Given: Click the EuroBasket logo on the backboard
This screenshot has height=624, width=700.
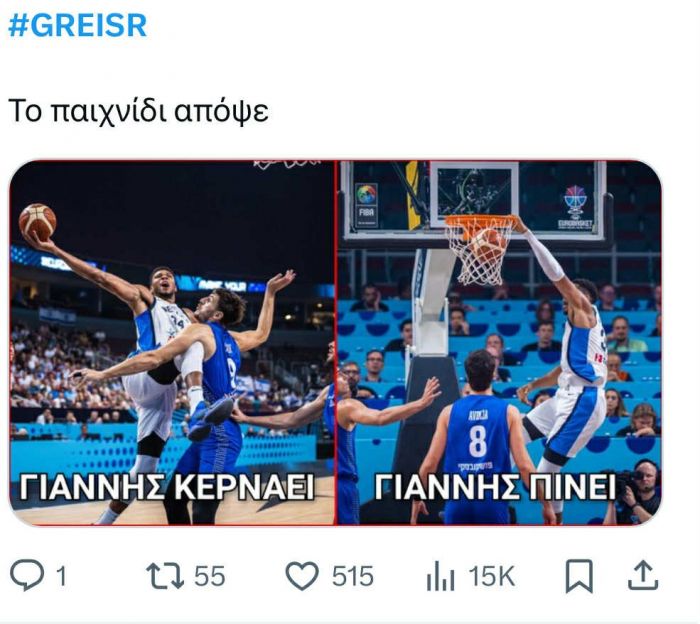Looking at the screenshot, I should pyautogui.click(x=575, y=207).
